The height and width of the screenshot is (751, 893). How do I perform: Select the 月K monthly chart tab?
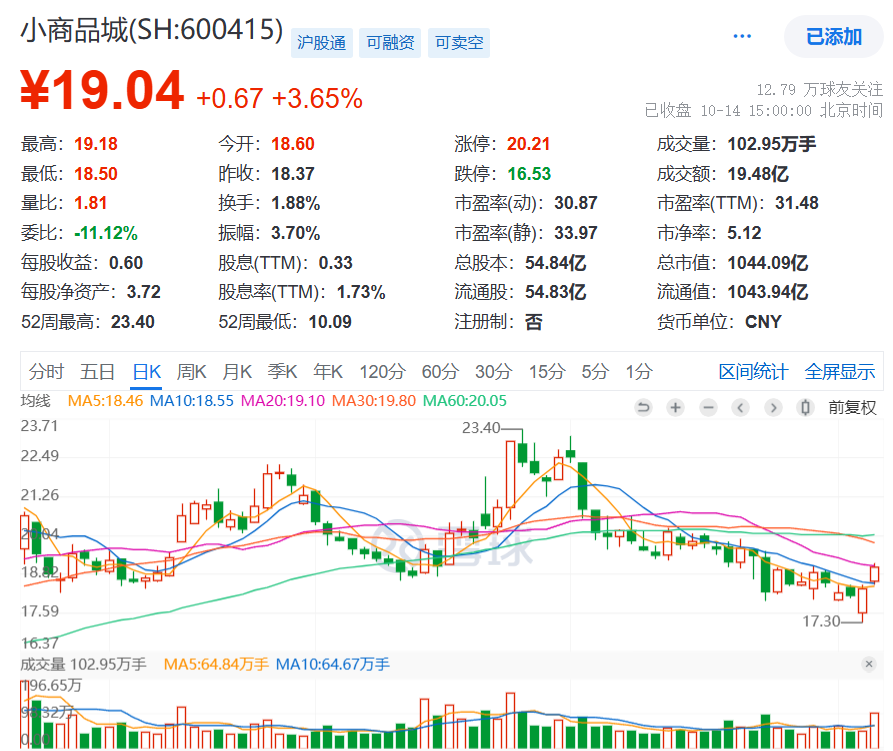tap(237, 372)
